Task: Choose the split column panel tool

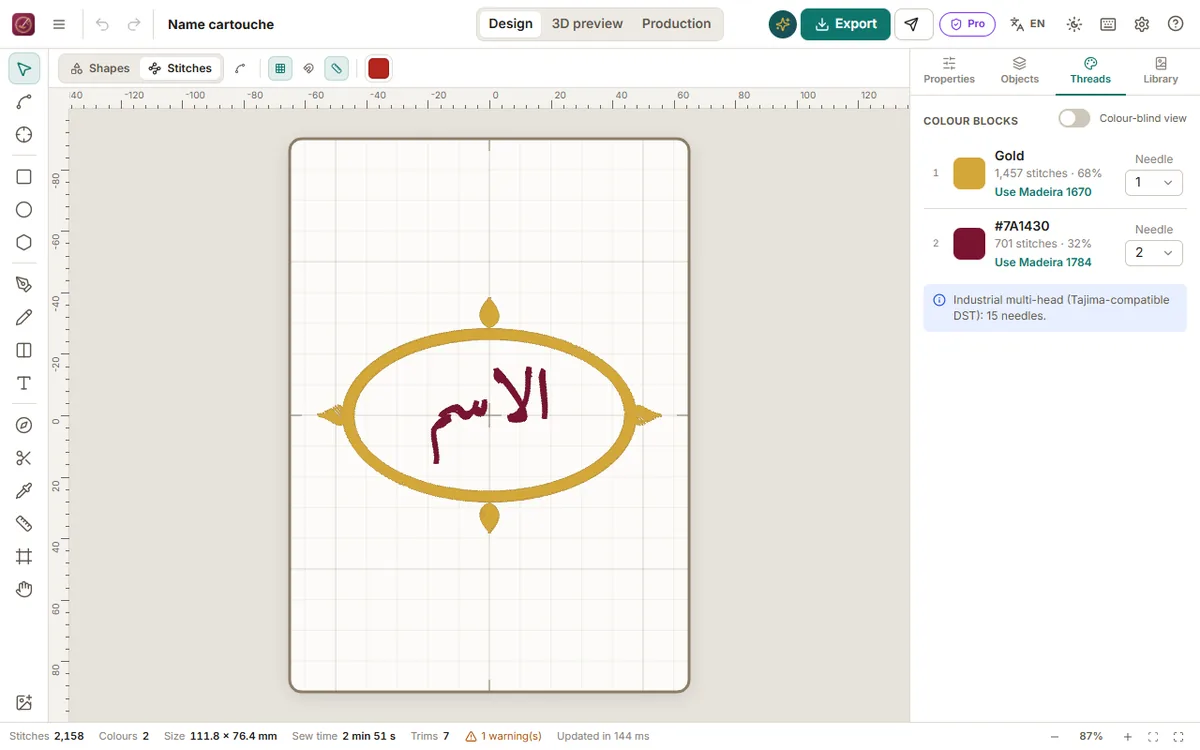Action: click(24, 351)
